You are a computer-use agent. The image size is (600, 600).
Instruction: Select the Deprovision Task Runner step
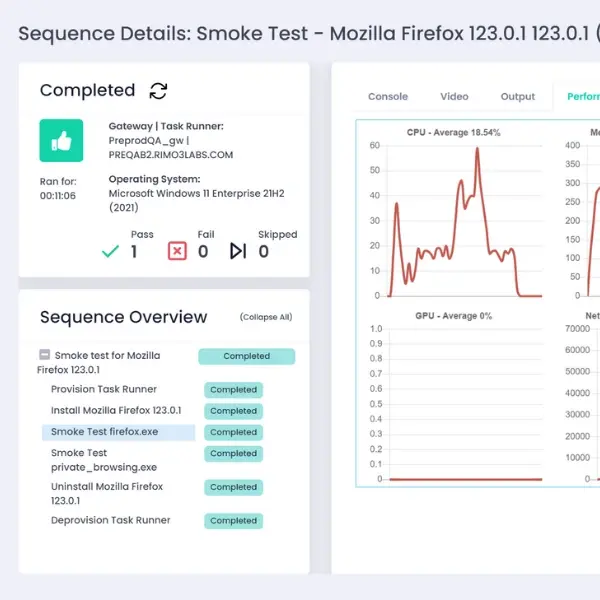pyautogui.click(x=111, y=520)
